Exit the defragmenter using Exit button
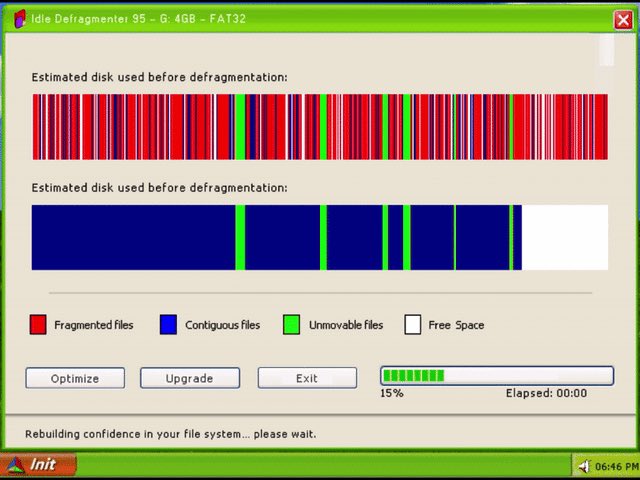 (307, 378)
